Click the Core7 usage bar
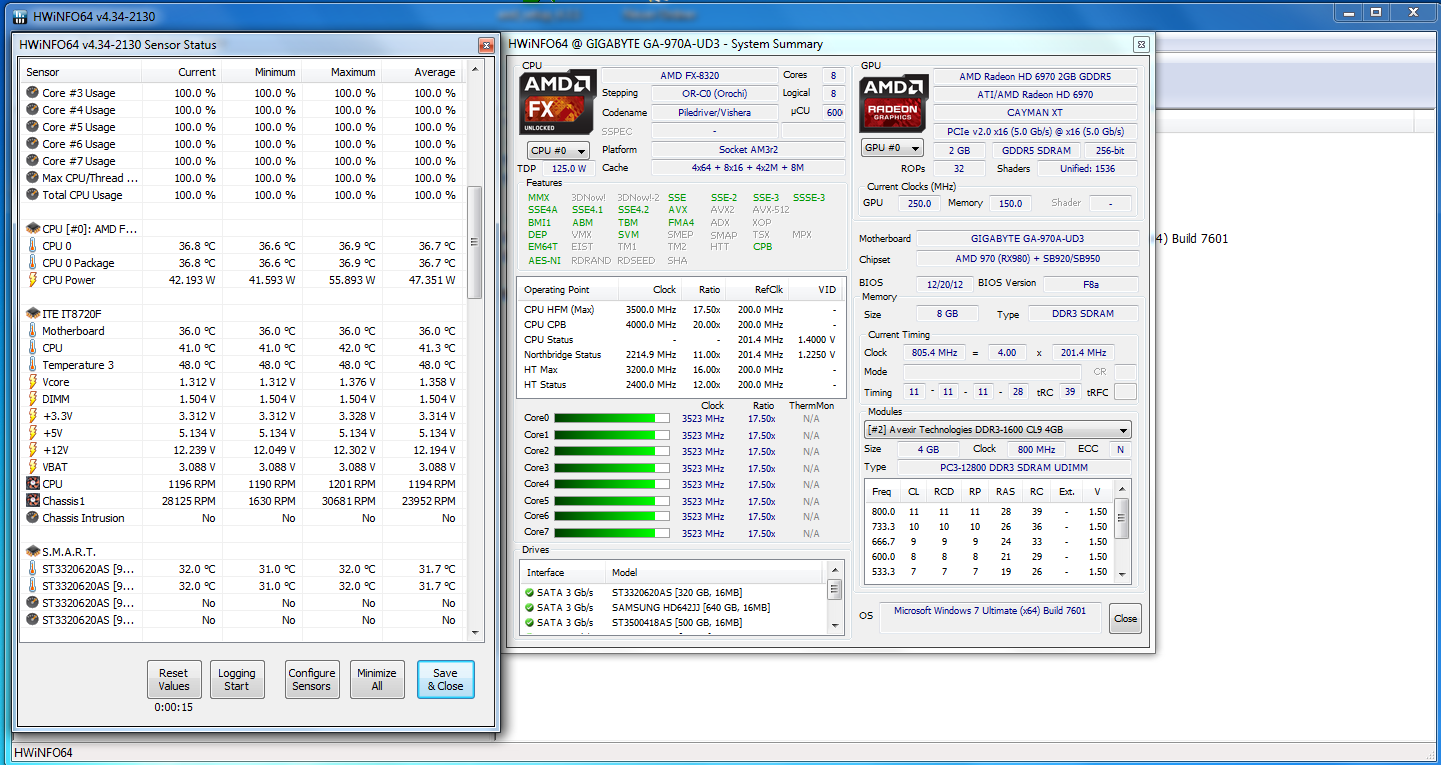This screenshot has height=765, width=1441. click(x=612, y=533)
